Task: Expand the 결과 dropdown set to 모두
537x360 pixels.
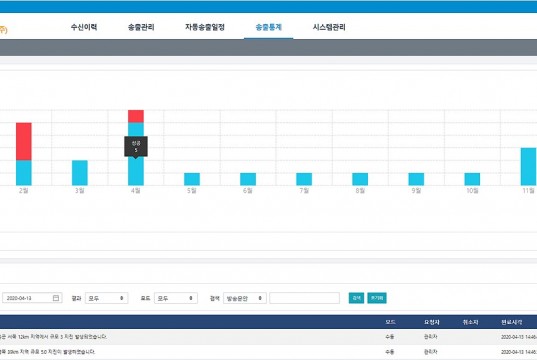Action: (x=107, y=298)
